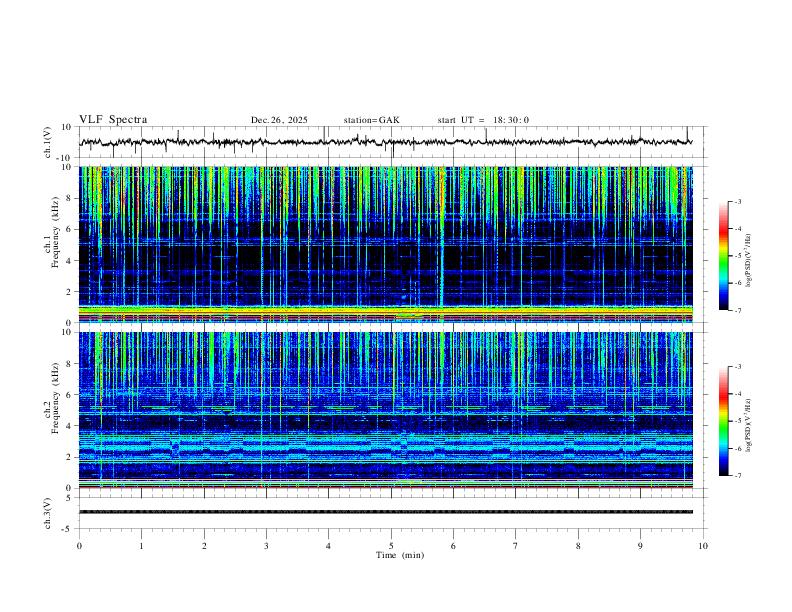Image resolution: width=792 pixels, height=612 pixels.
Task: Click the flat ch.3 voltage trace
Action: [386, 512]
